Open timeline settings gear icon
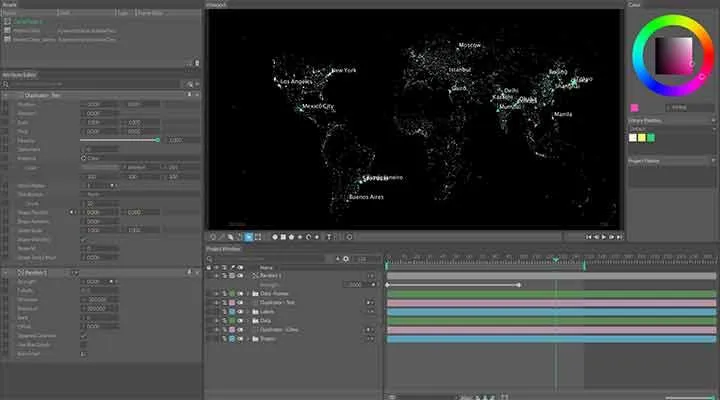Image resolution: width=720 pixels, height=400 pixels. point(346,259)
